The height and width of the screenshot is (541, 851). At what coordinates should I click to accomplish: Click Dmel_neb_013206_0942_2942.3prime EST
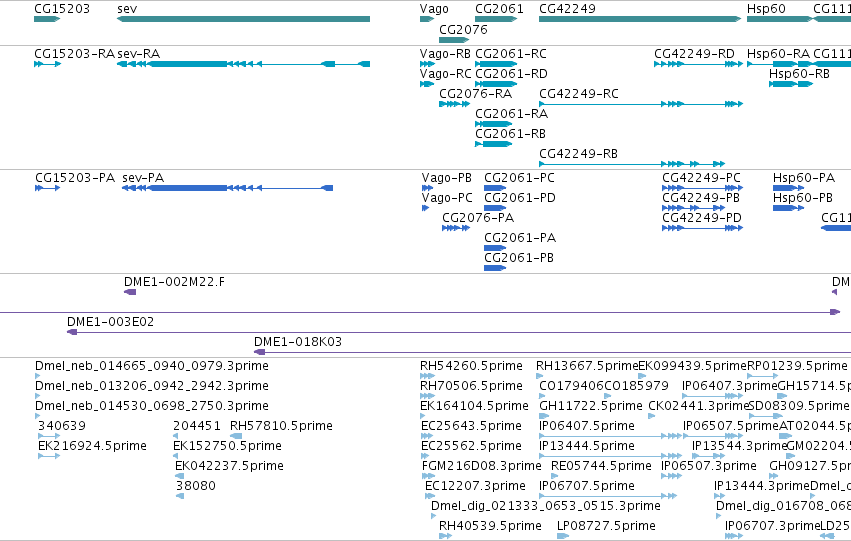(x=37, y=396)
